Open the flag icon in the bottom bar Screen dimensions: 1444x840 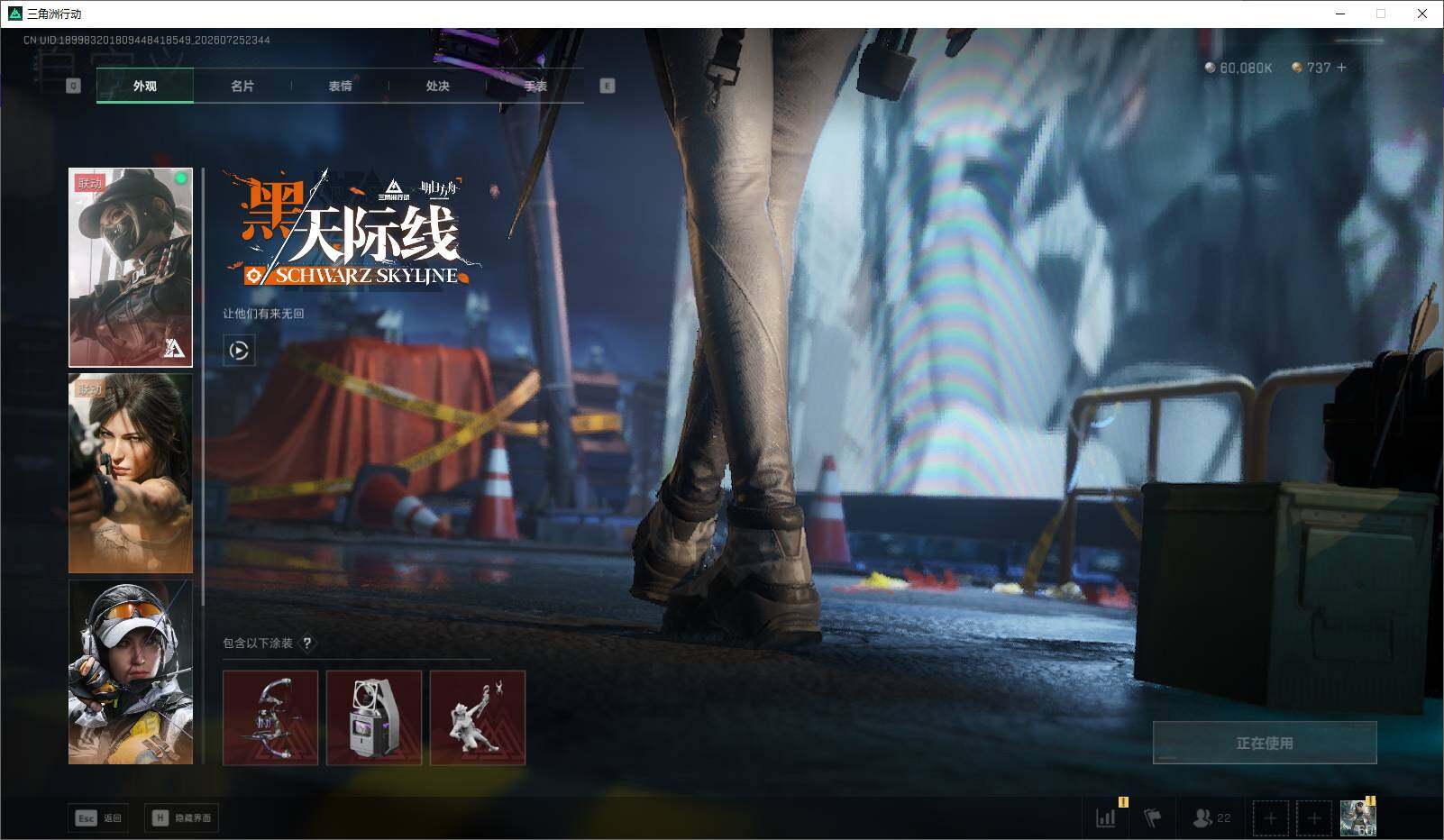[1153, 817]
